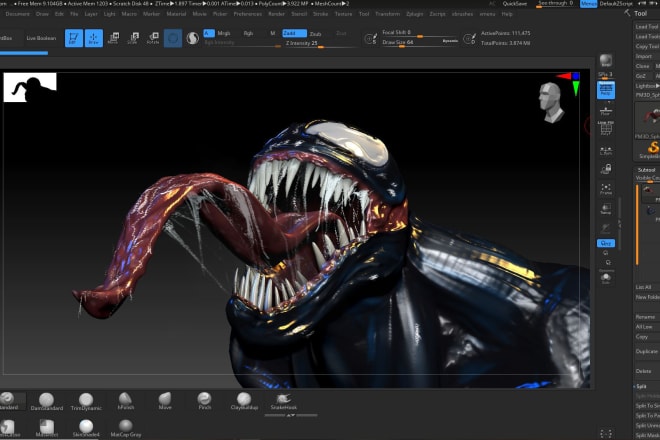Expand the Subtool section
This screenshot has width=660, height=440.
click(647, 170)
